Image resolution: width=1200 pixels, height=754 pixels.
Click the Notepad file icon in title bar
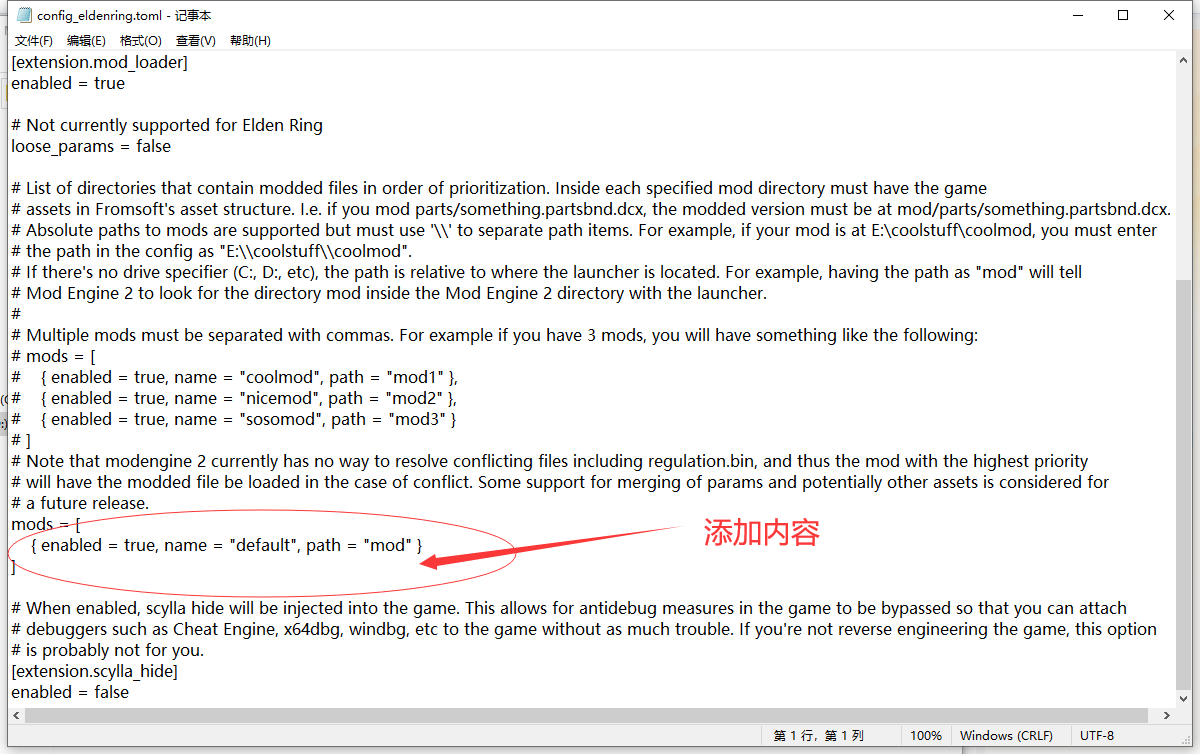pyautogui.click(x=24, y=15)
